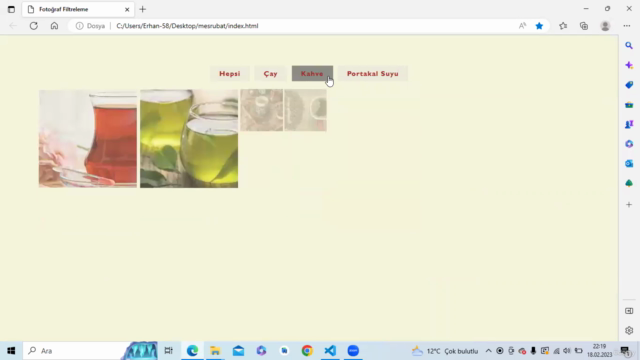The width and height of the screenshot is (640, 360).
Task: Open Outlook sidebar icon
Action: [629, 163]
